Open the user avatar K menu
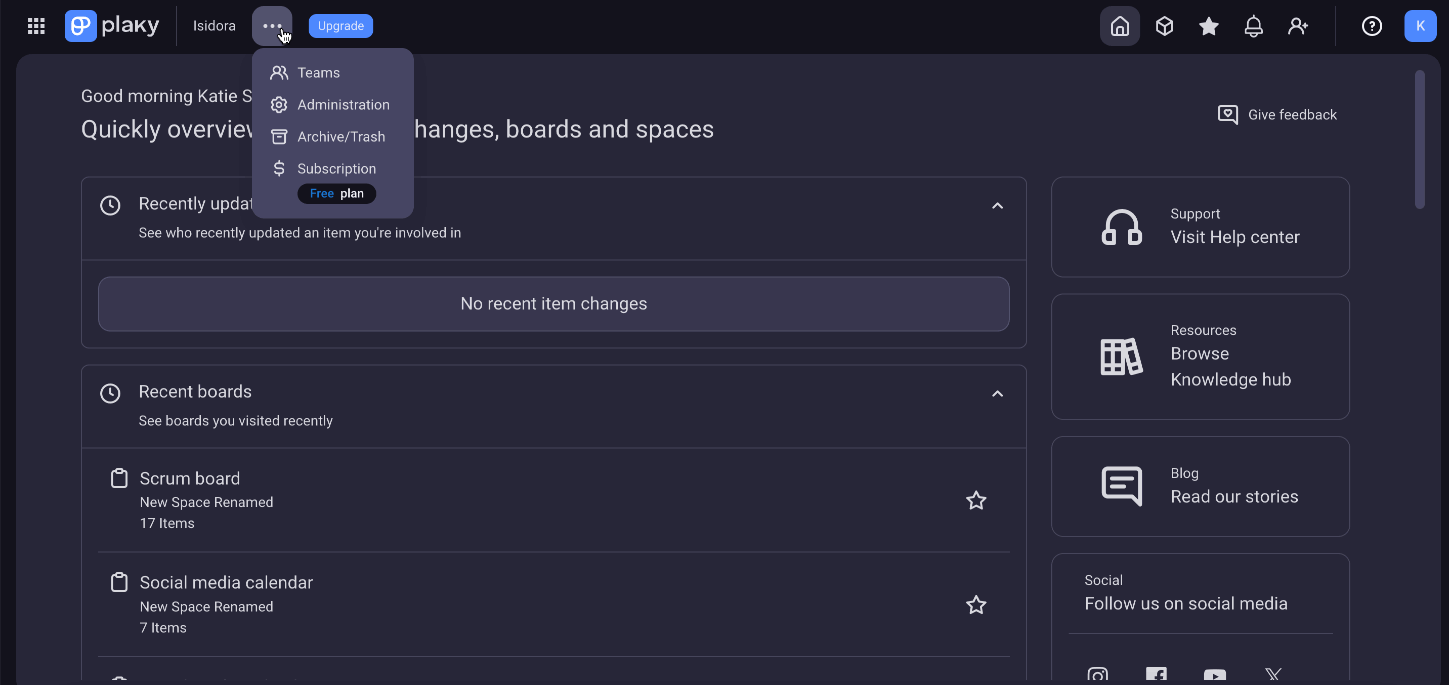Screen dimensions: 1449x685 tap(1421, 26)
